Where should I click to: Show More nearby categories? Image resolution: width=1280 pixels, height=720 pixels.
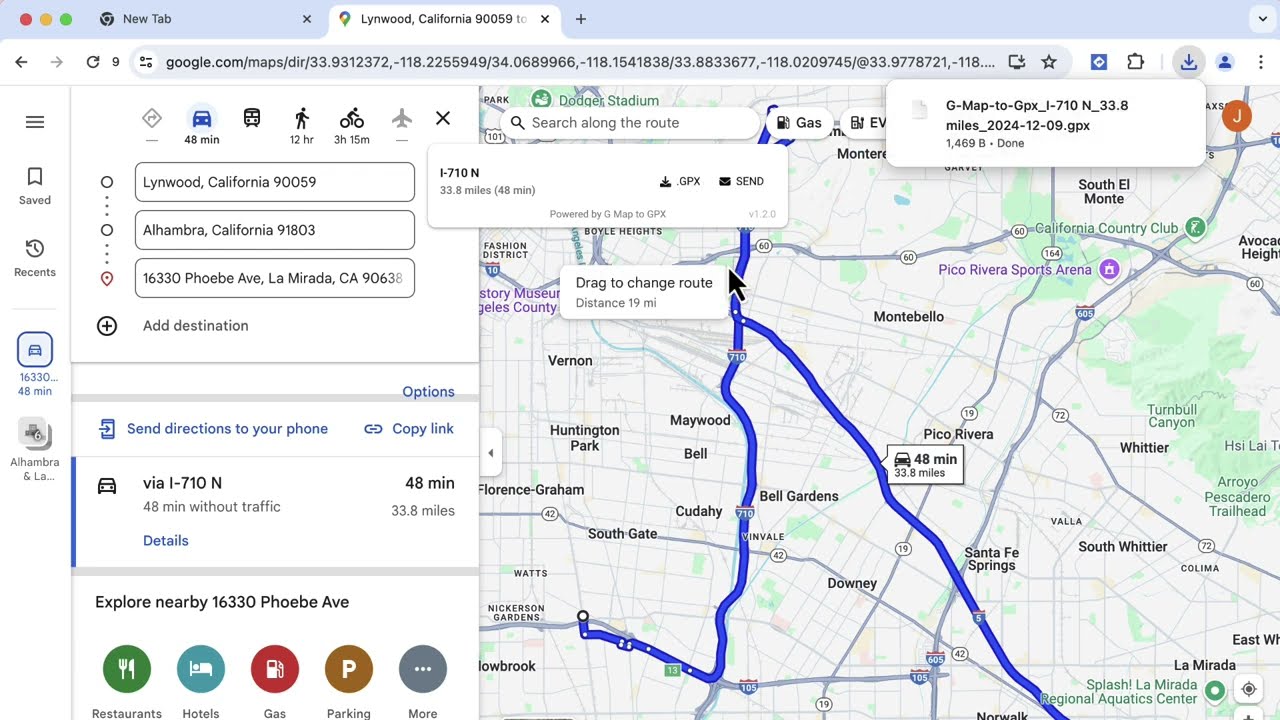coord(423,682)
